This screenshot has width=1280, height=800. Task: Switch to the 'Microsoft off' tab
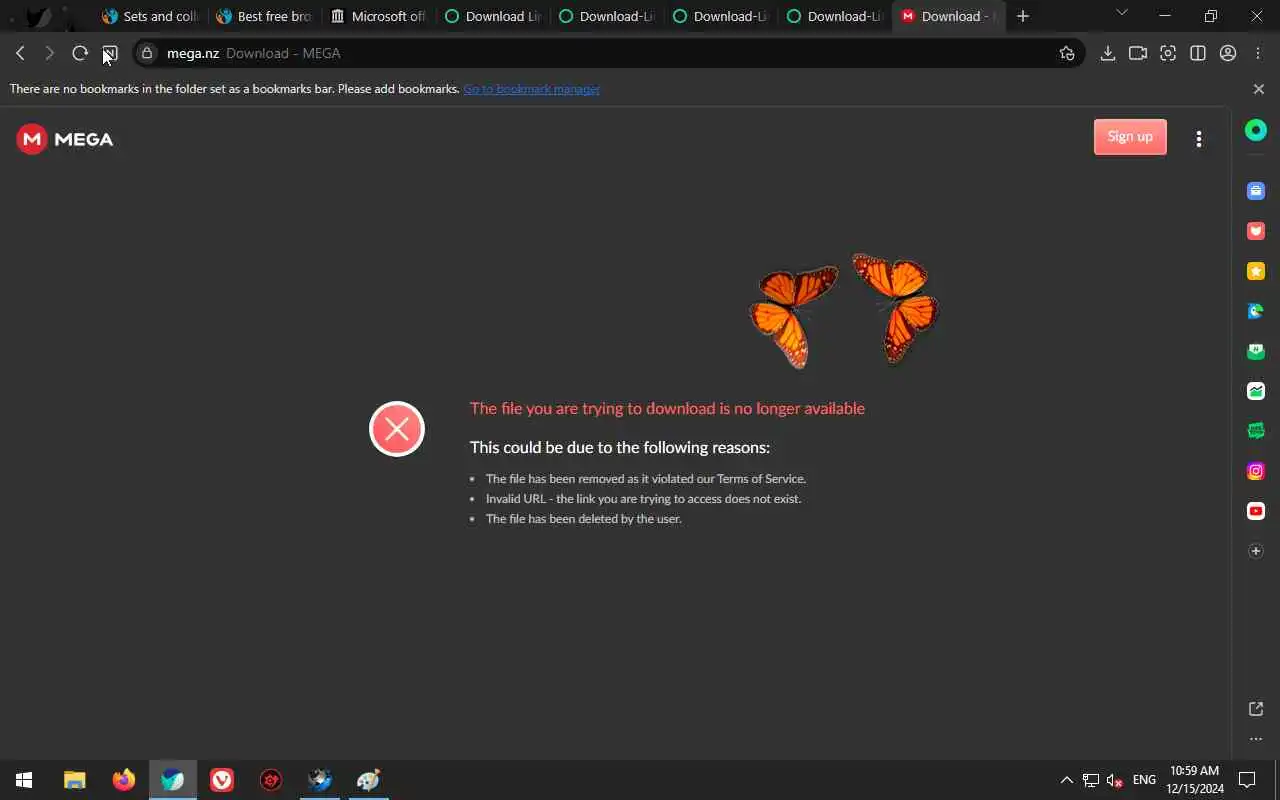click(x=378, y=16)
